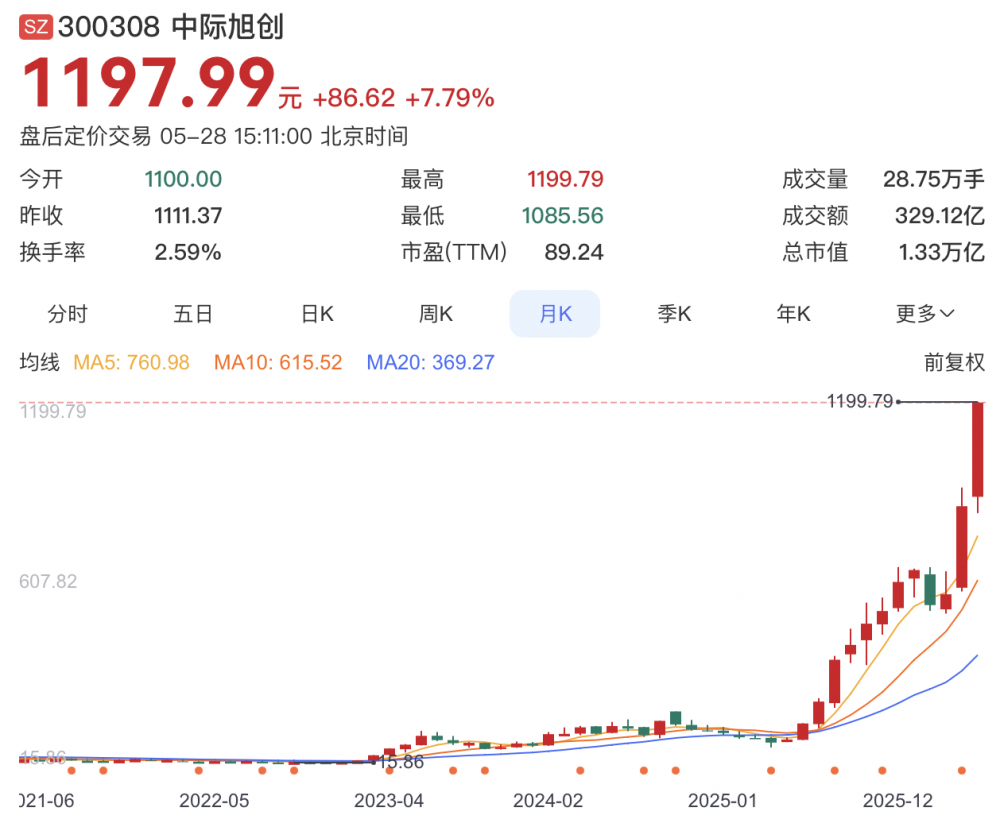This screenshot has height=823, width=1000.
Task: Click the large green candlestick near 2025-12
Action: coord(930,588)
